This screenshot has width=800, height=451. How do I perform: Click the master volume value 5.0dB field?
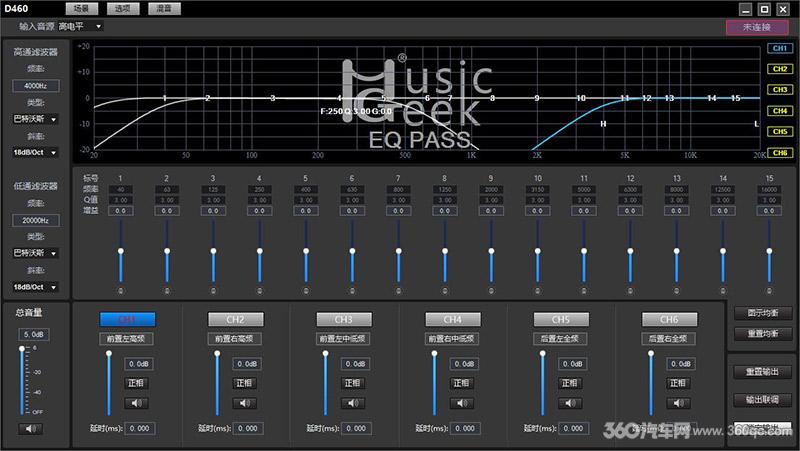pyautogui.click(x=34, y=335)
